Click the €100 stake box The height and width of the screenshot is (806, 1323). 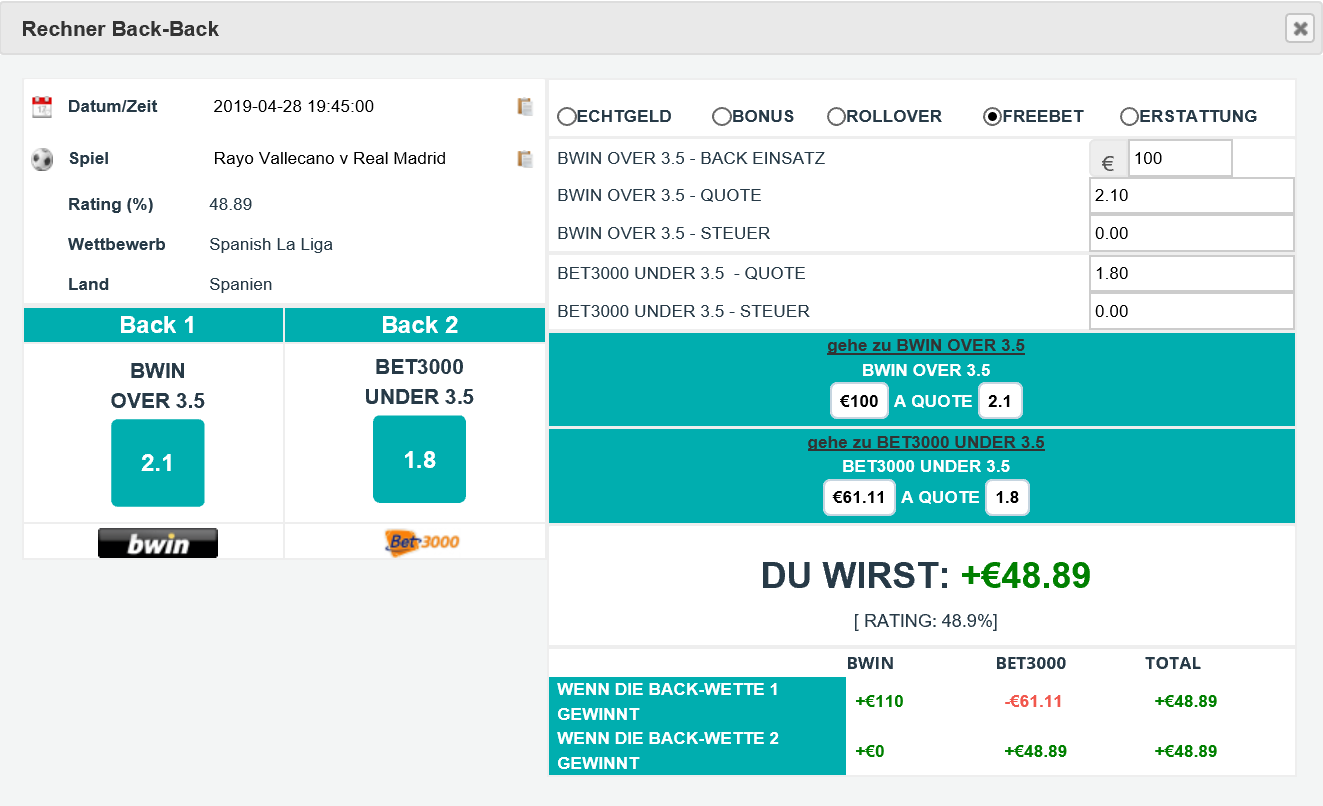pos(860,401)
